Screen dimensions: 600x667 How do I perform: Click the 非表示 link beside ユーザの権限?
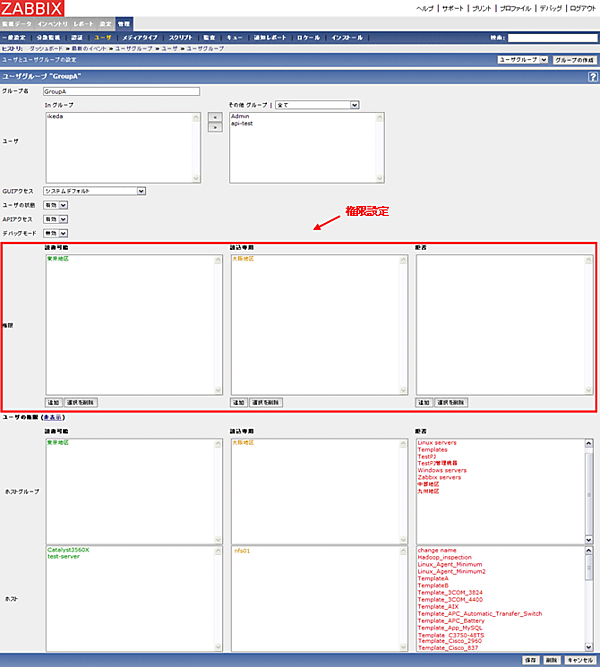click(x=53, y=417)
